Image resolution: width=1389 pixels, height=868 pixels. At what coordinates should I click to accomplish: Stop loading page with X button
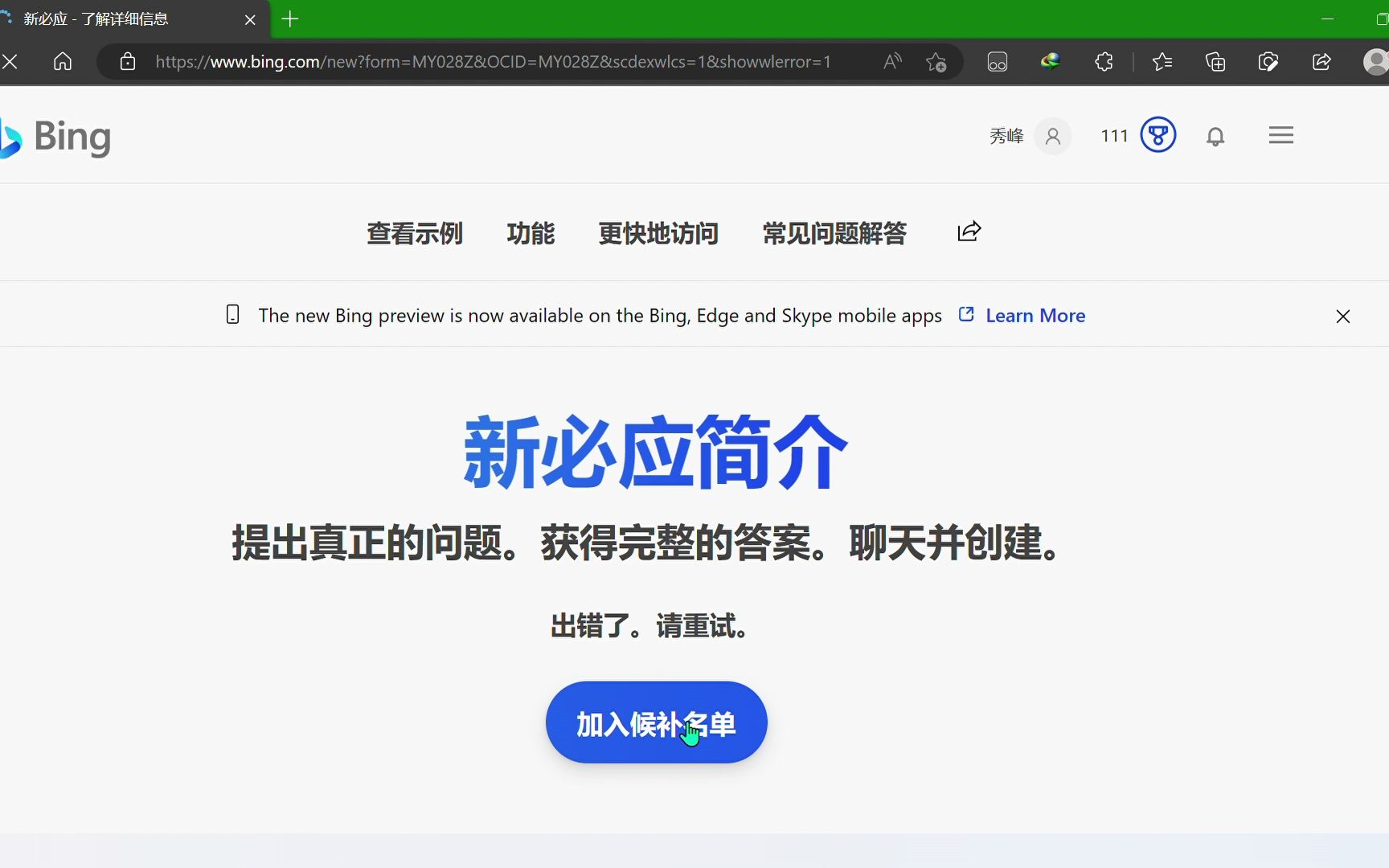click(x=10, y=62)
